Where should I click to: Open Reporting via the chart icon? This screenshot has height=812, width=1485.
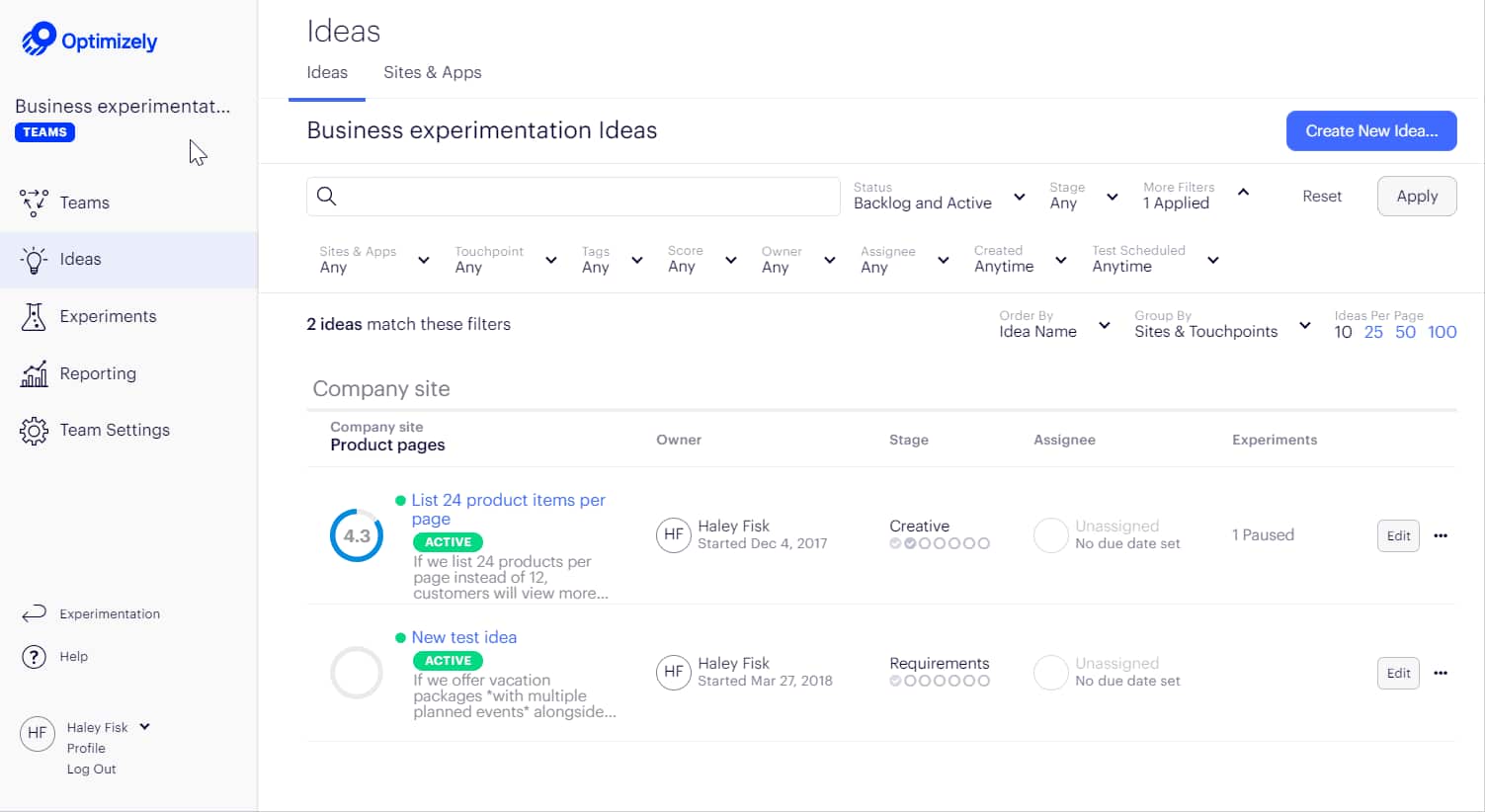(x=33, y=373)
